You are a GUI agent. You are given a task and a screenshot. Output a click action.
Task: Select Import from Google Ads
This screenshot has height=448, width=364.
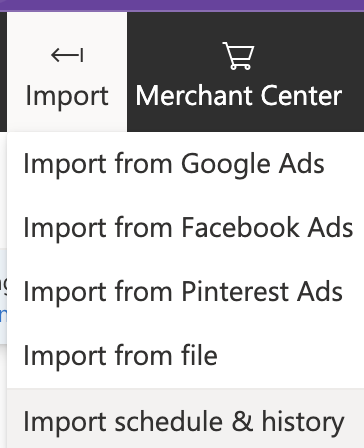coord(185,164)
